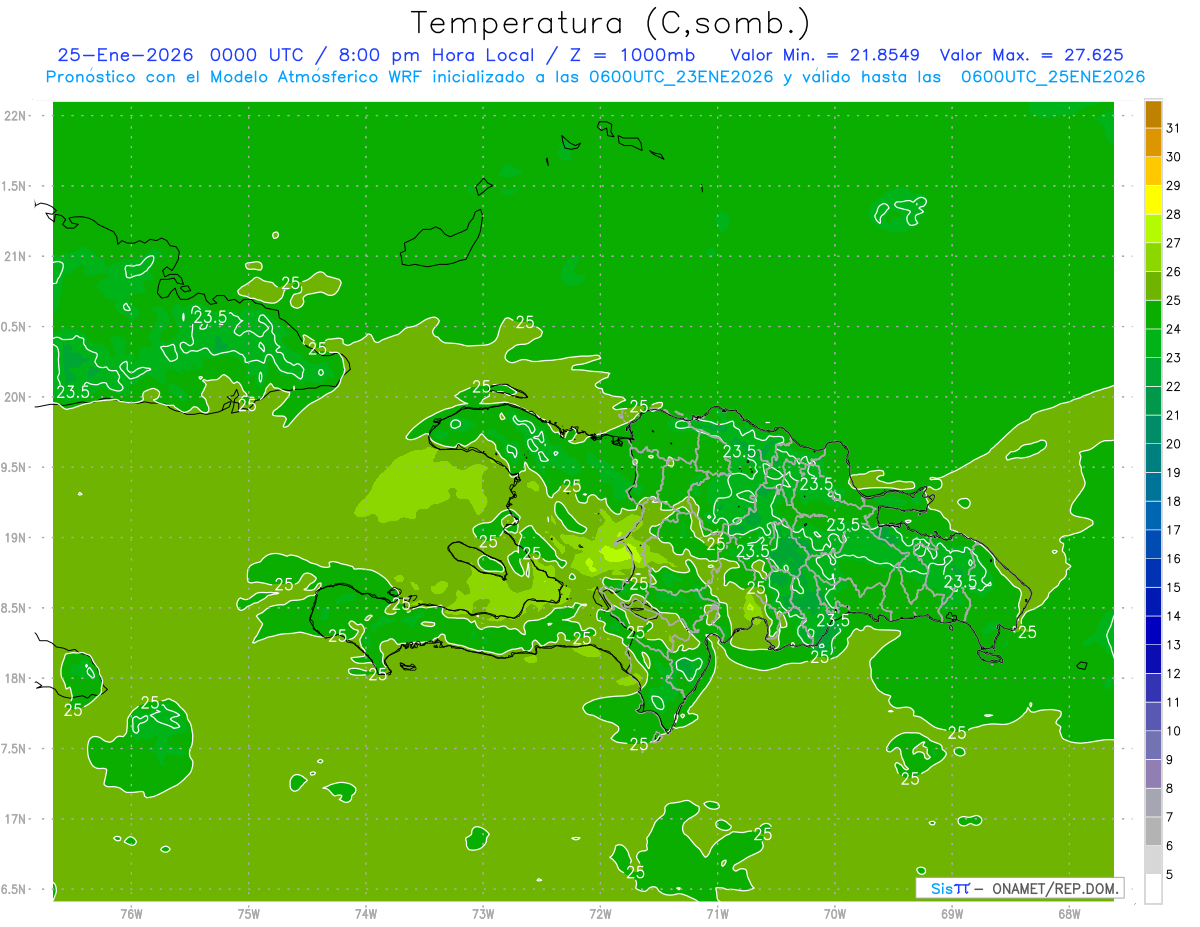Click the legend number '15'

[x=1173, y=588]
